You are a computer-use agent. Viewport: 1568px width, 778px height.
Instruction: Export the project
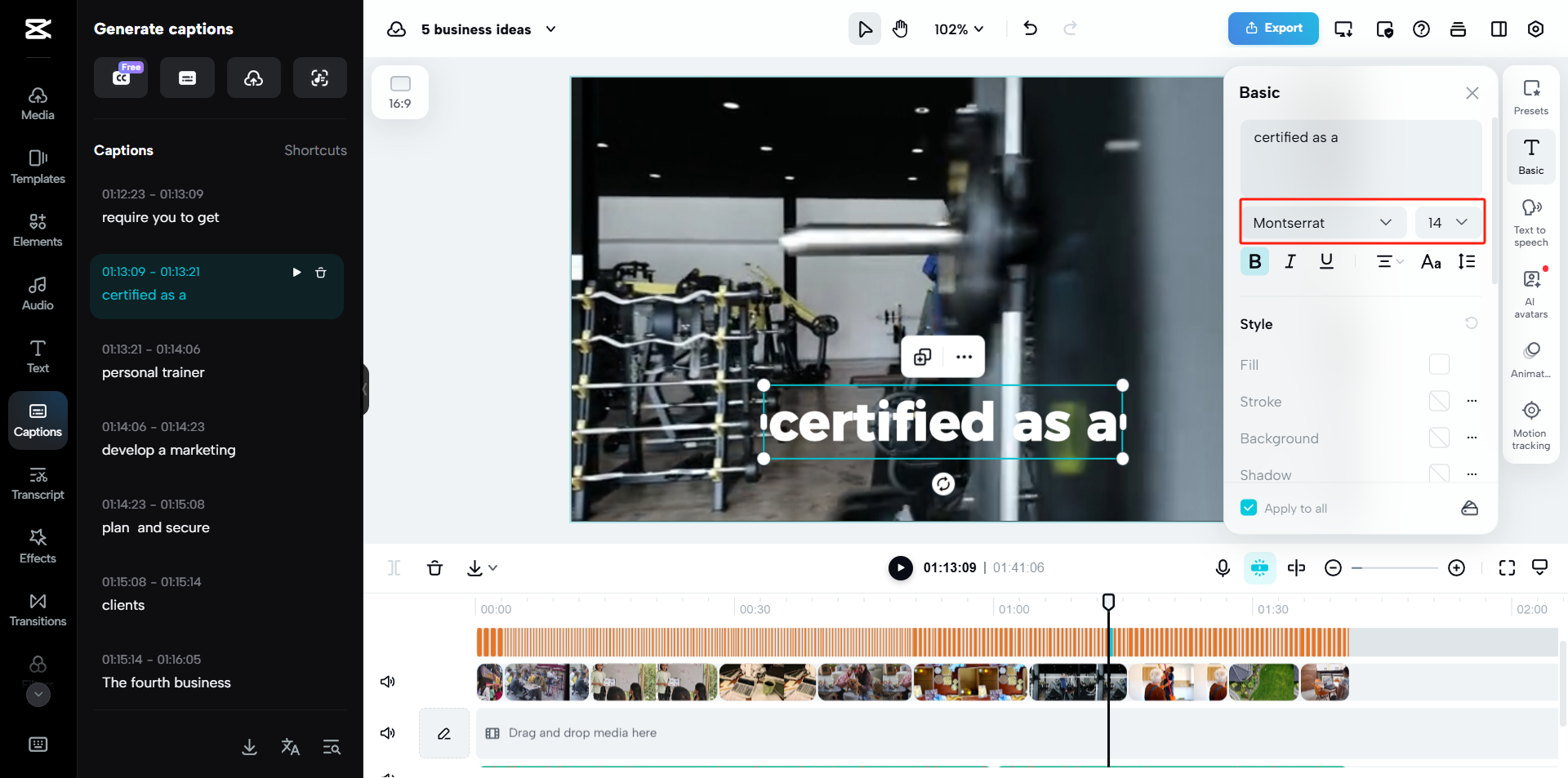tap(1273, 29)
